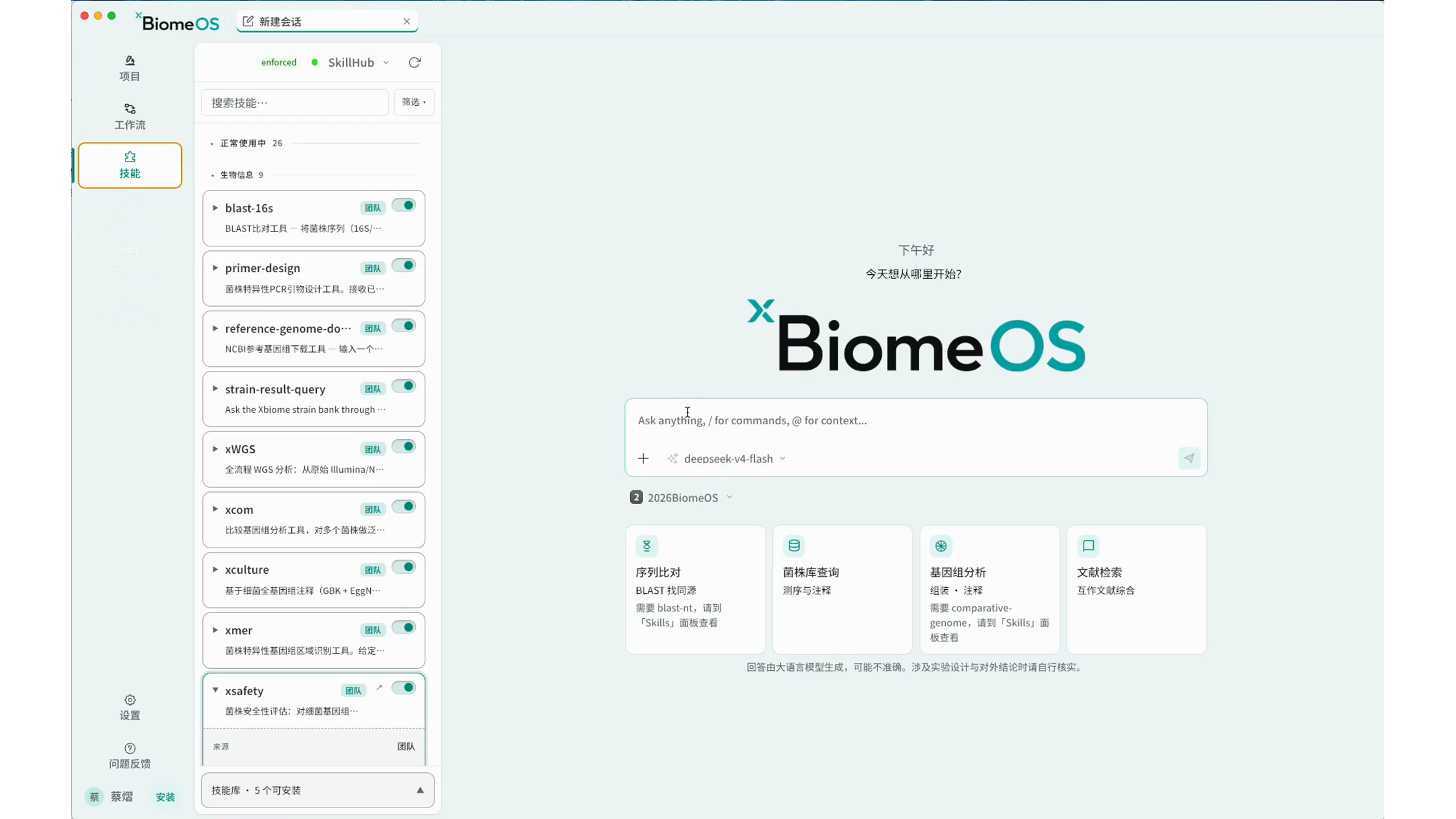The width and height of the screenshot is (1456, 819).
Task: Select the 技能 (Skills) sidebar tab
Action: [130, 165]
